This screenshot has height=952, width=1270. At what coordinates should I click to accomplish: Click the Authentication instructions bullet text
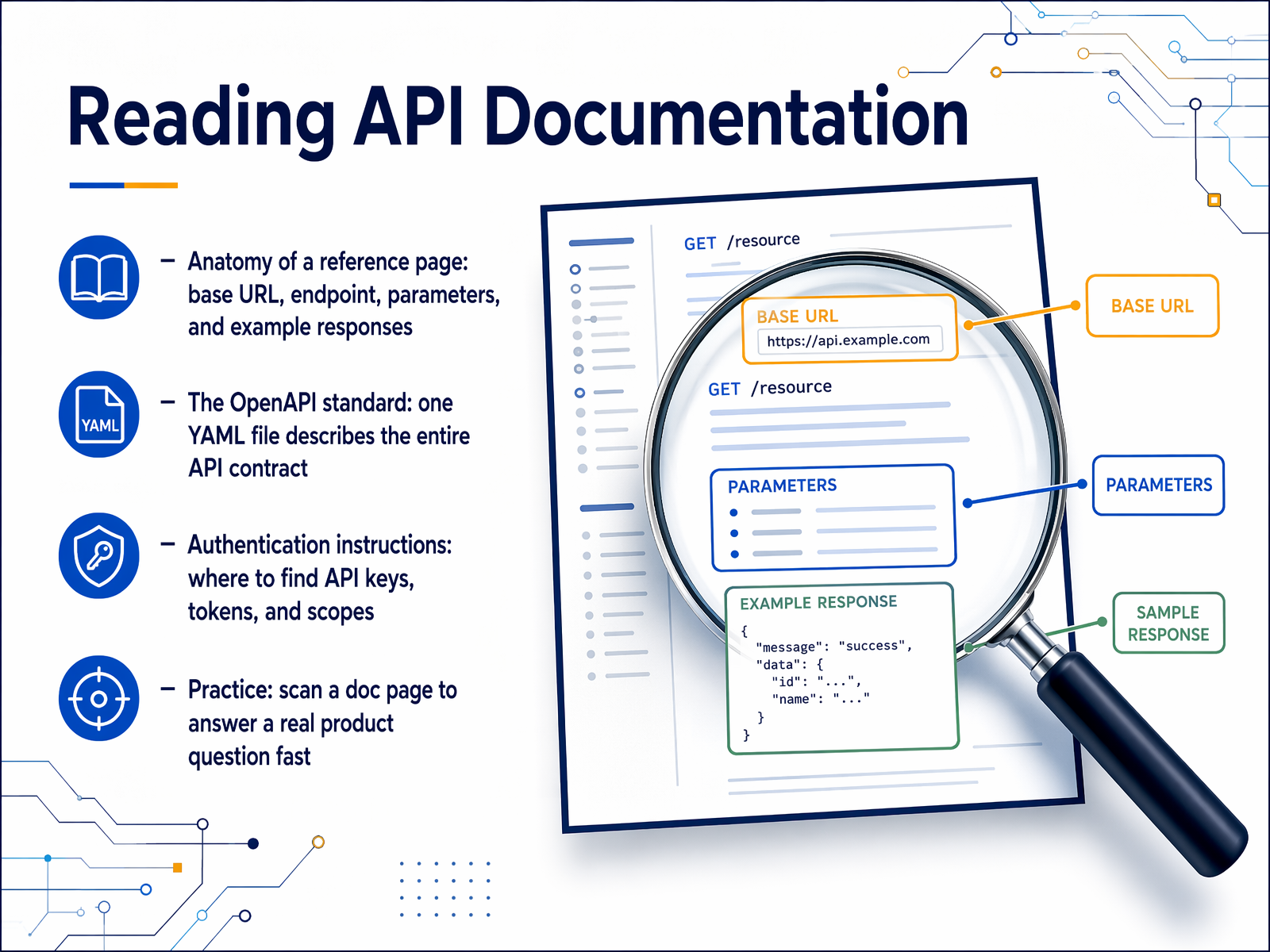(x=320, y=578)
